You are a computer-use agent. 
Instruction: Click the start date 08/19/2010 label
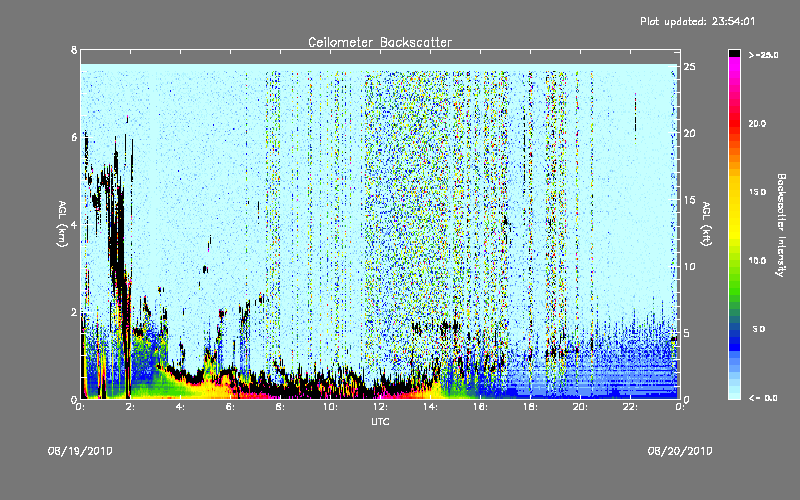[x=80, y=451]
